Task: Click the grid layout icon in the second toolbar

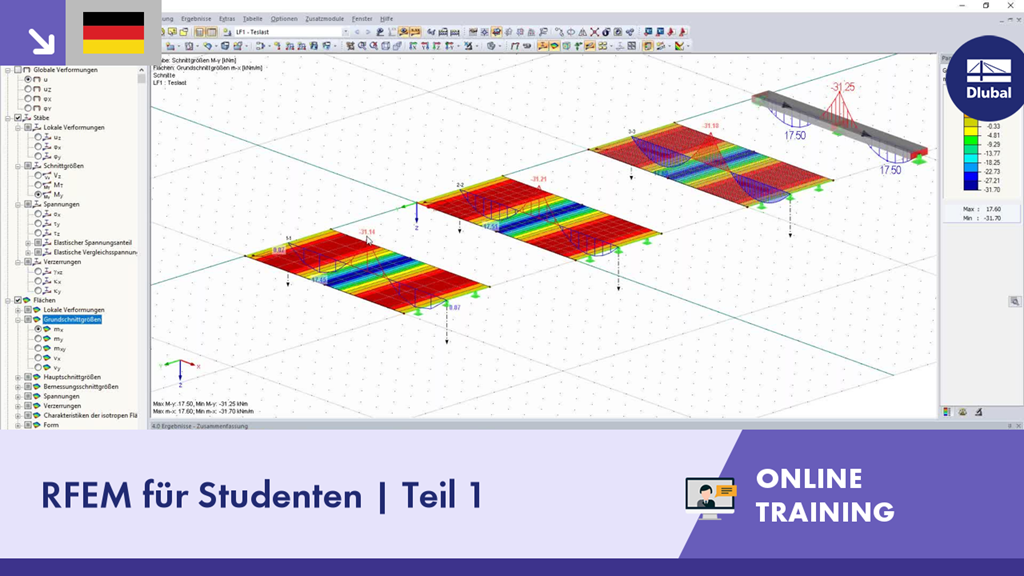Action: point(632,46)
